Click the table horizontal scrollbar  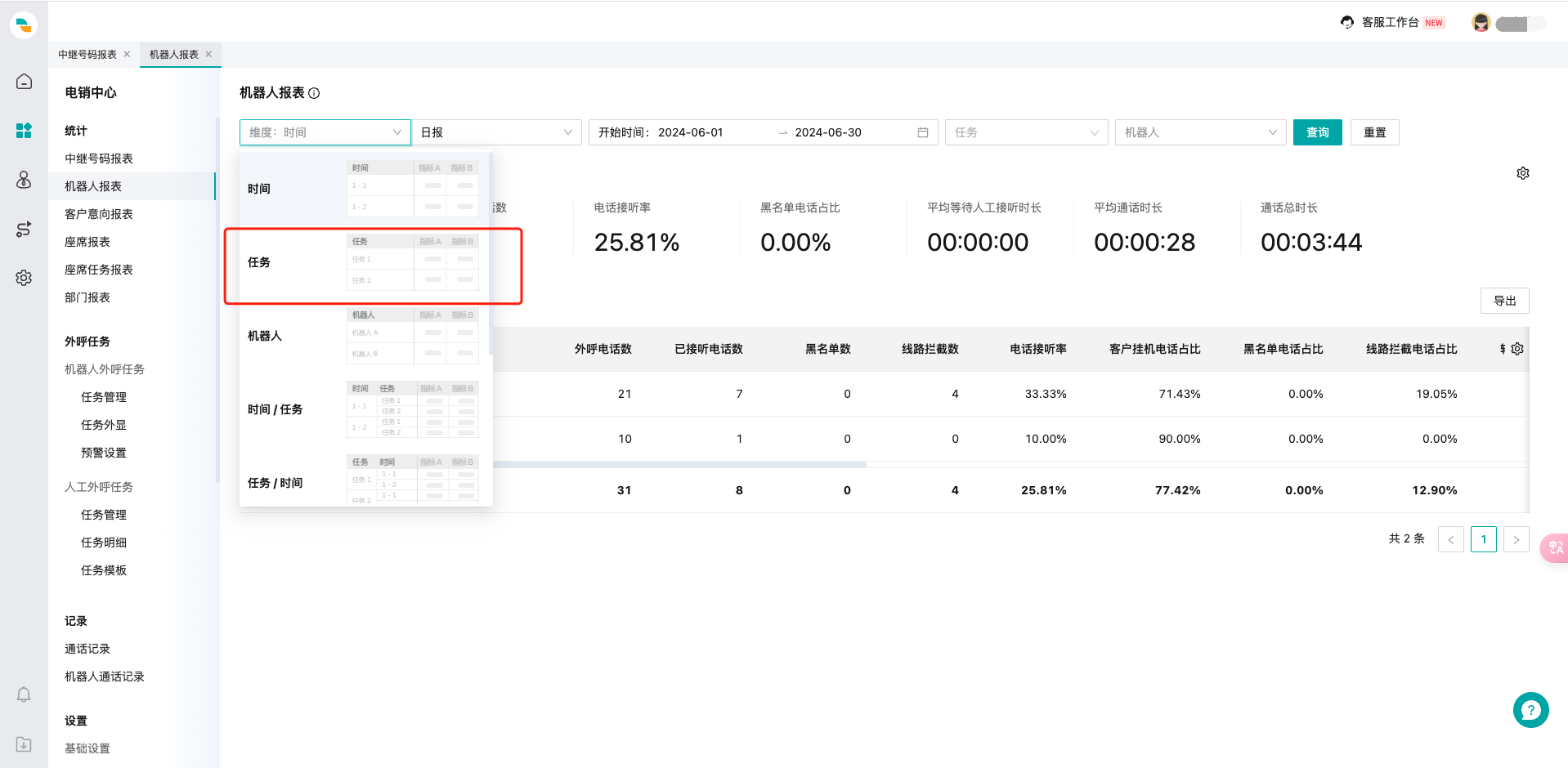[x=679, y=464]
